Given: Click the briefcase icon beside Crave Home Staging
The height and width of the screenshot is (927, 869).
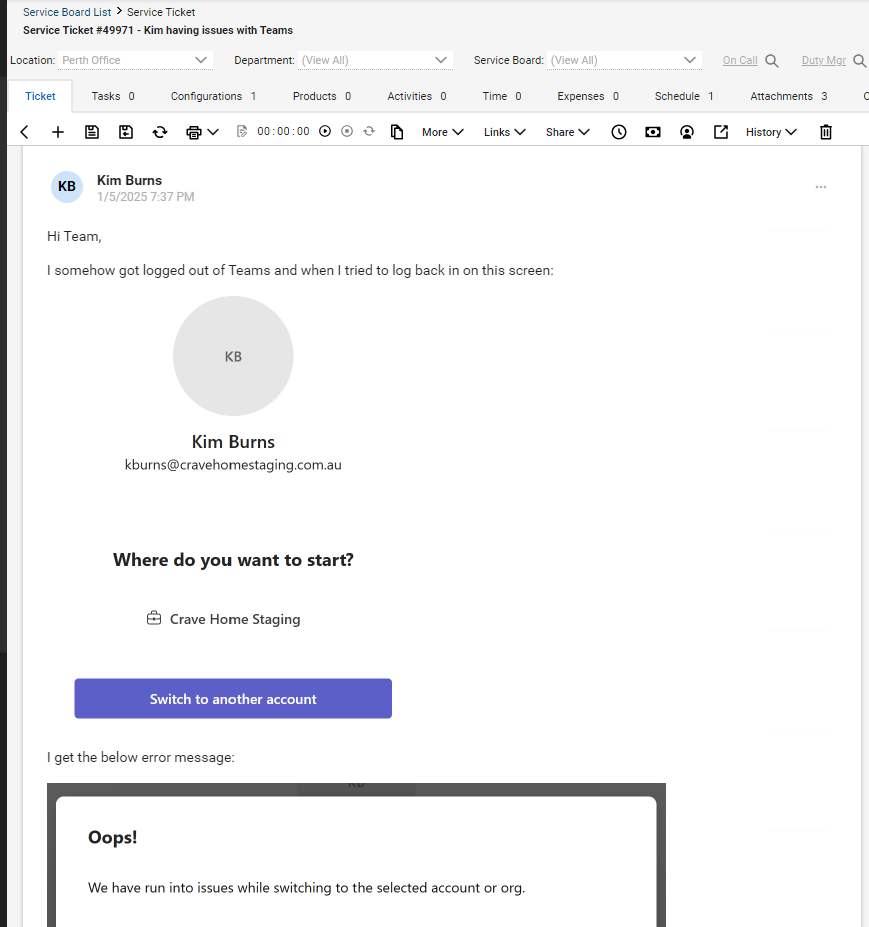Looking at the screenshot, I should click(154, 618).
